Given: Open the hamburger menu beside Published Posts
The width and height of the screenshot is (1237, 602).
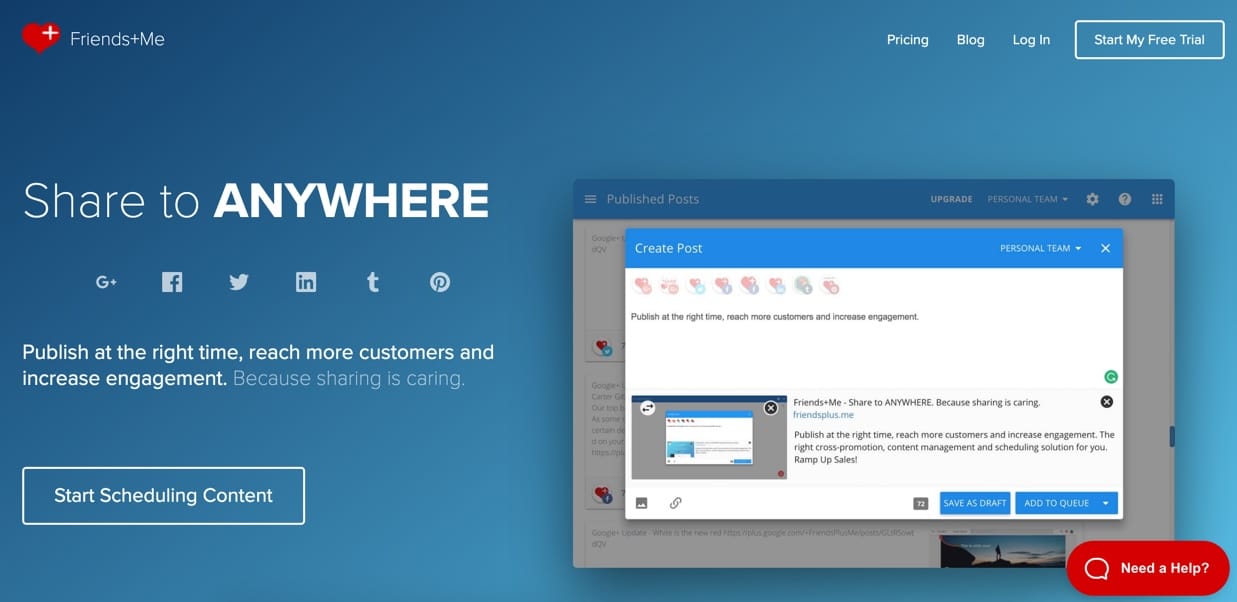Looking at the screenshot, I should [590, 199].
